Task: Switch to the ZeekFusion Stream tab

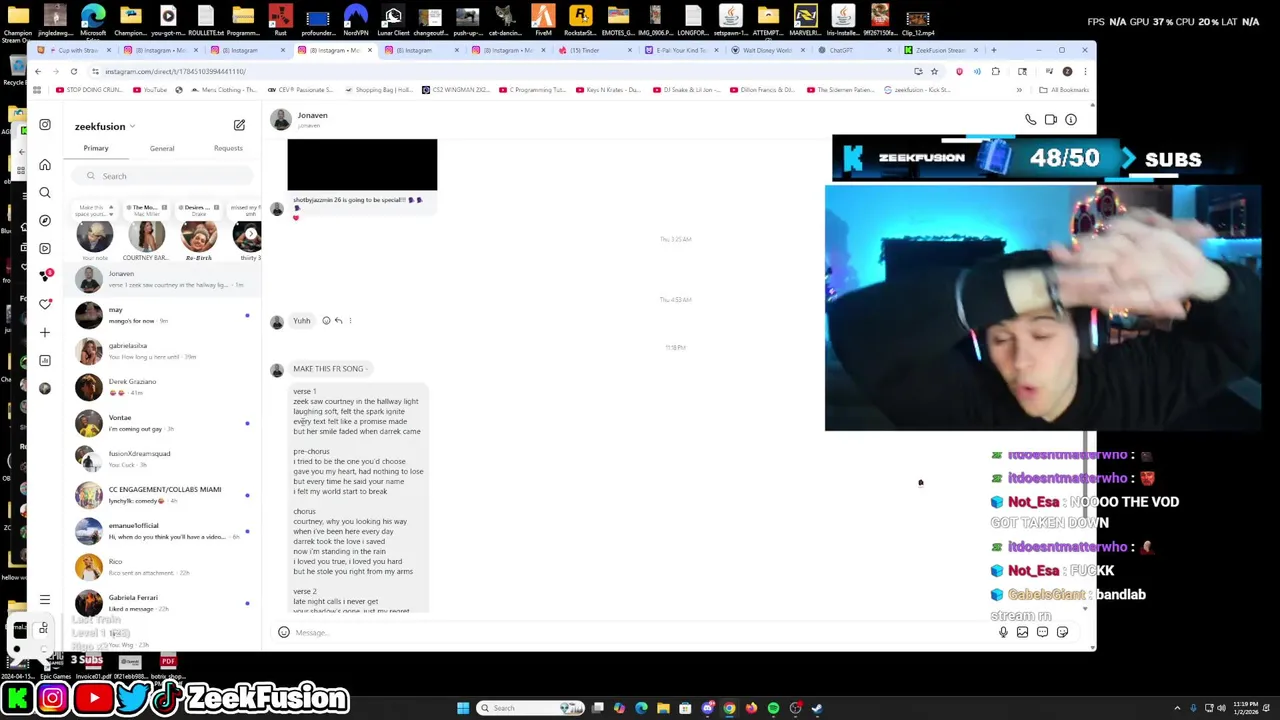Action: 938,50
